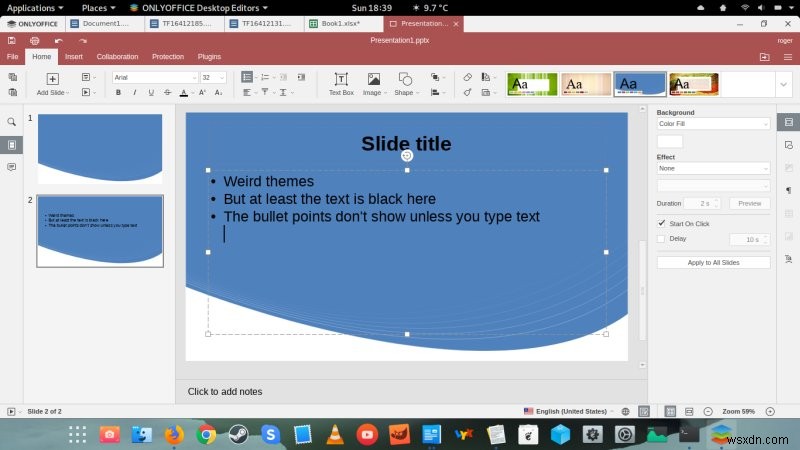This screenshot has width=800, height=450.
Task: Click the Copy icon
Action: pyautogui.click(x=13, y=77)
